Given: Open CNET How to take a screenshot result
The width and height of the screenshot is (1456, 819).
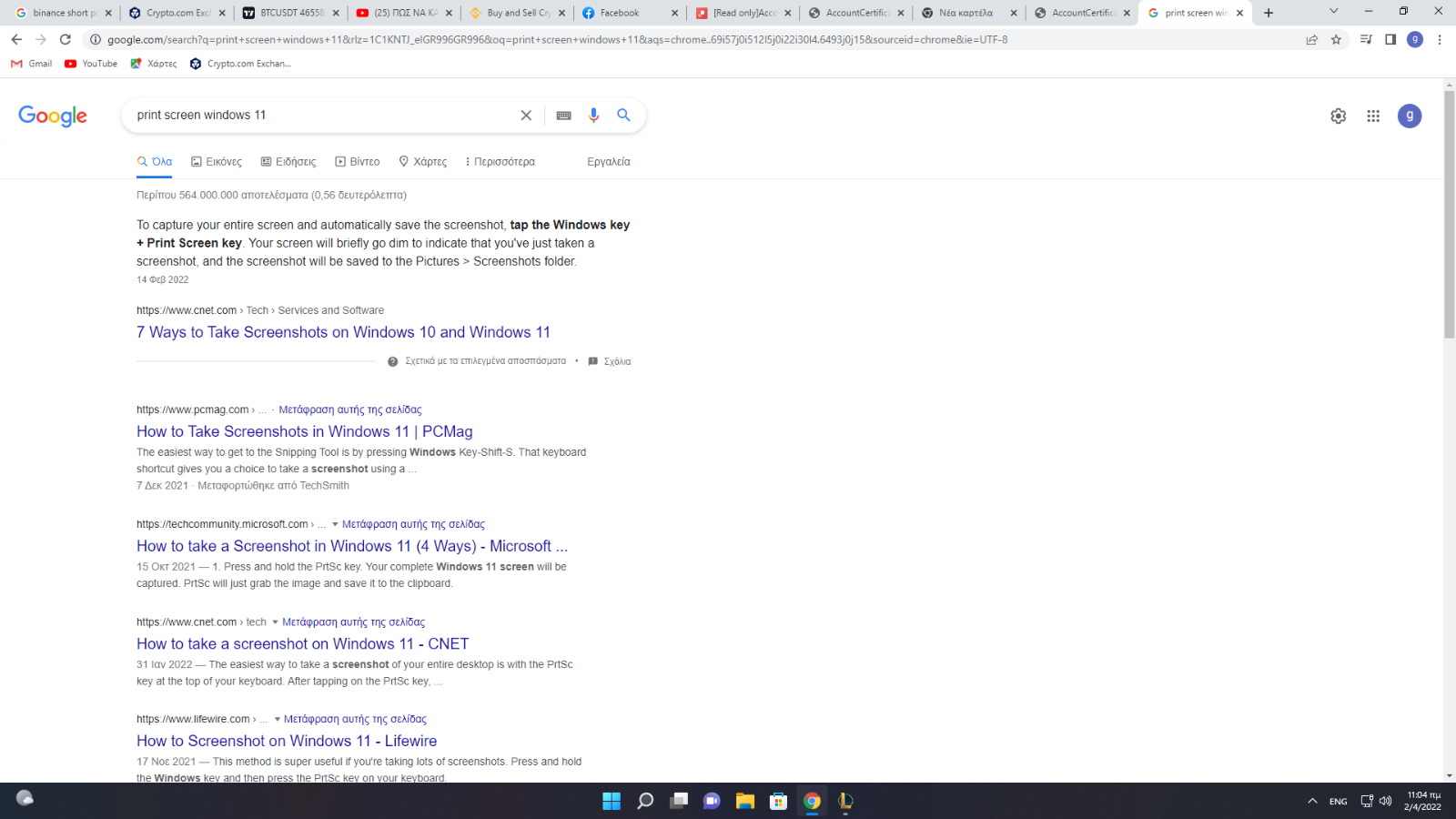Looking at the screenshot, I should point(303,643).
